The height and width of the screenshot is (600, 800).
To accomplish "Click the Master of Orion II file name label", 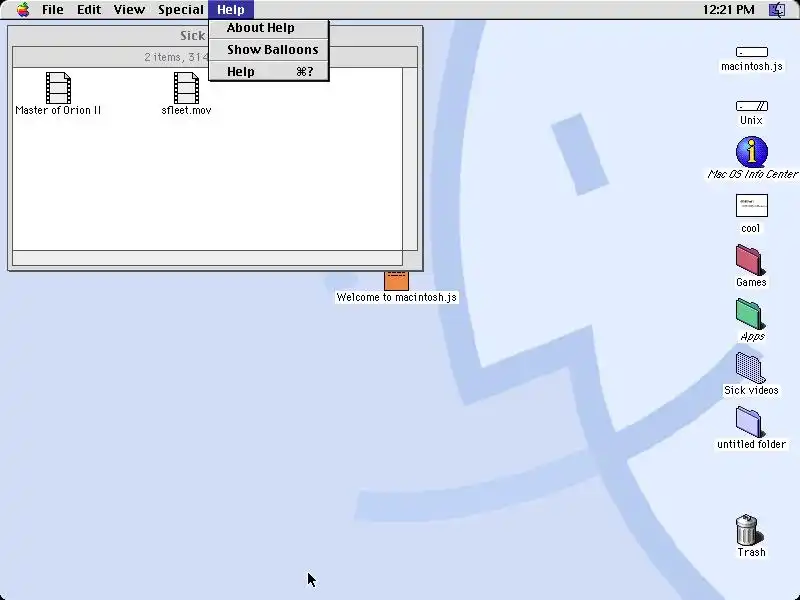I will (58, 110).
